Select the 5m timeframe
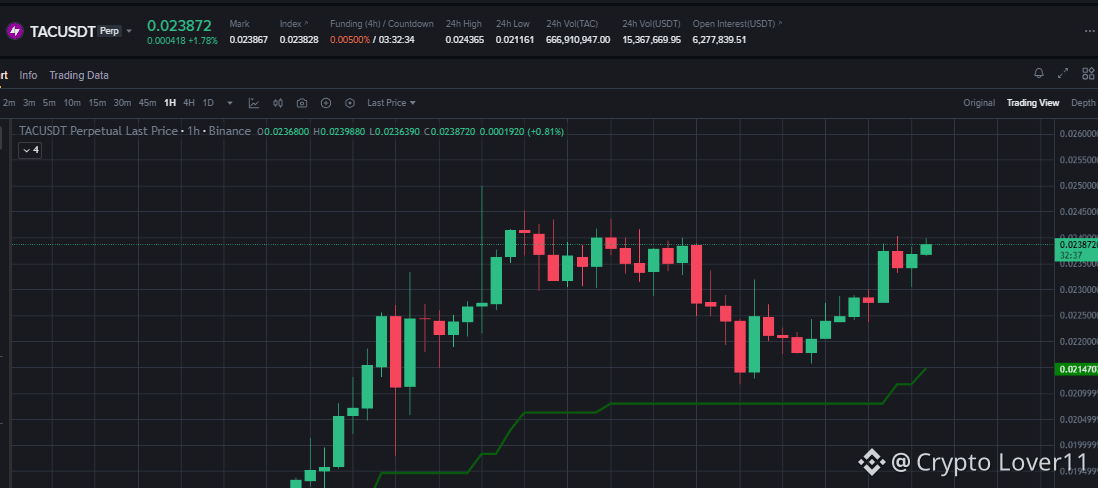 pyautogui.click(x=49, y=103)
